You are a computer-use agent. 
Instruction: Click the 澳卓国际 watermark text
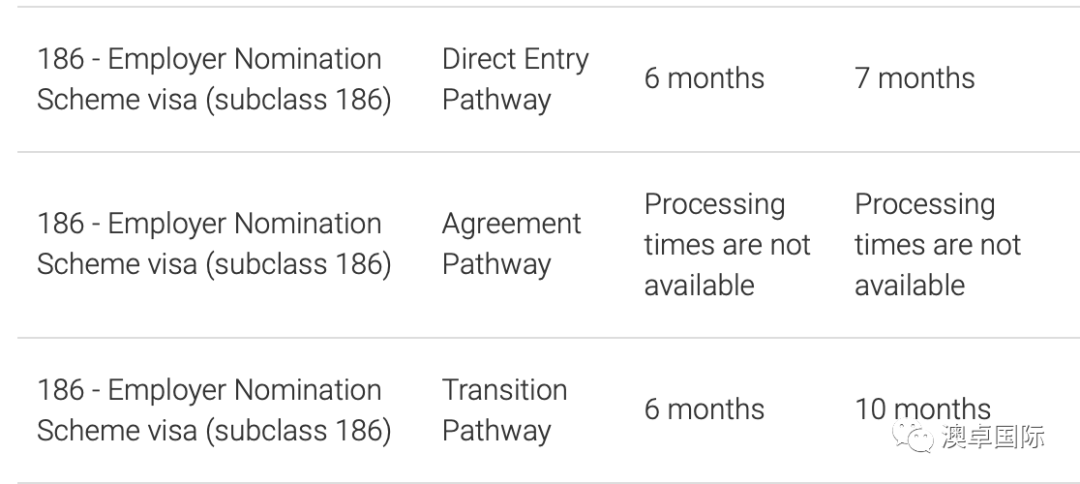point(993,436)
